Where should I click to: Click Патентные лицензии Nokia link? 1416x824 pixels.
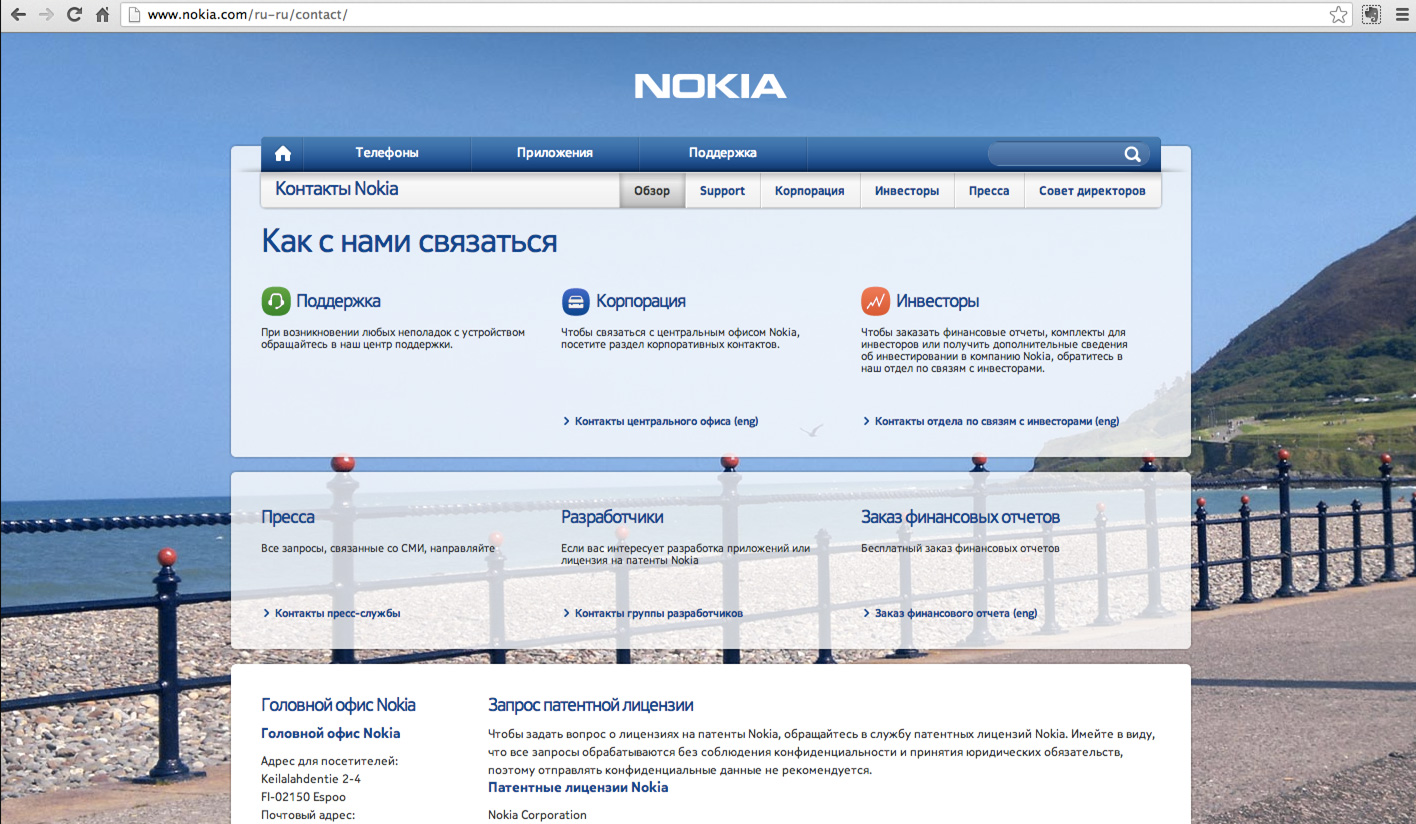tap(578, 787)
